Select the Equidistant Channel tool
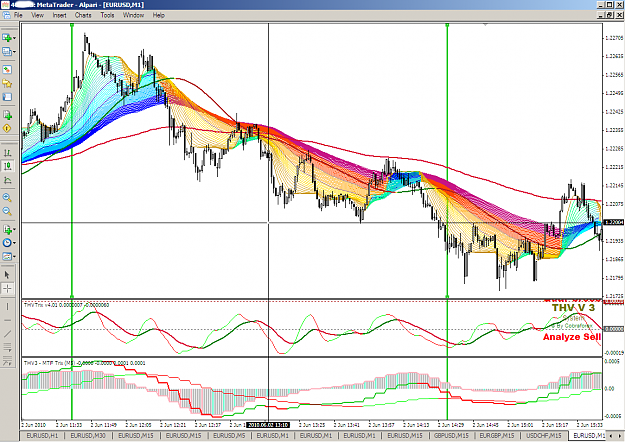Screen dimensions: 625x442 click(x=7, y=348)
